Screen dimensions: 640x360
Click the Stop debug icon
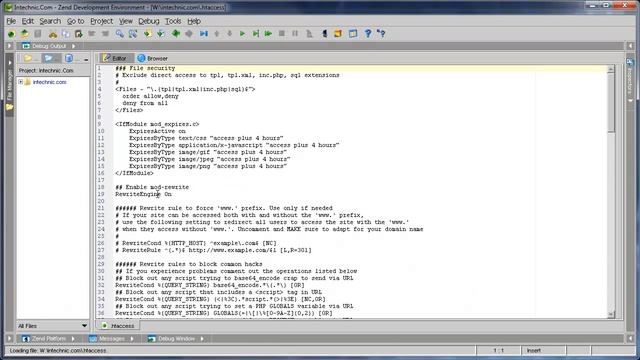(282, 34)
